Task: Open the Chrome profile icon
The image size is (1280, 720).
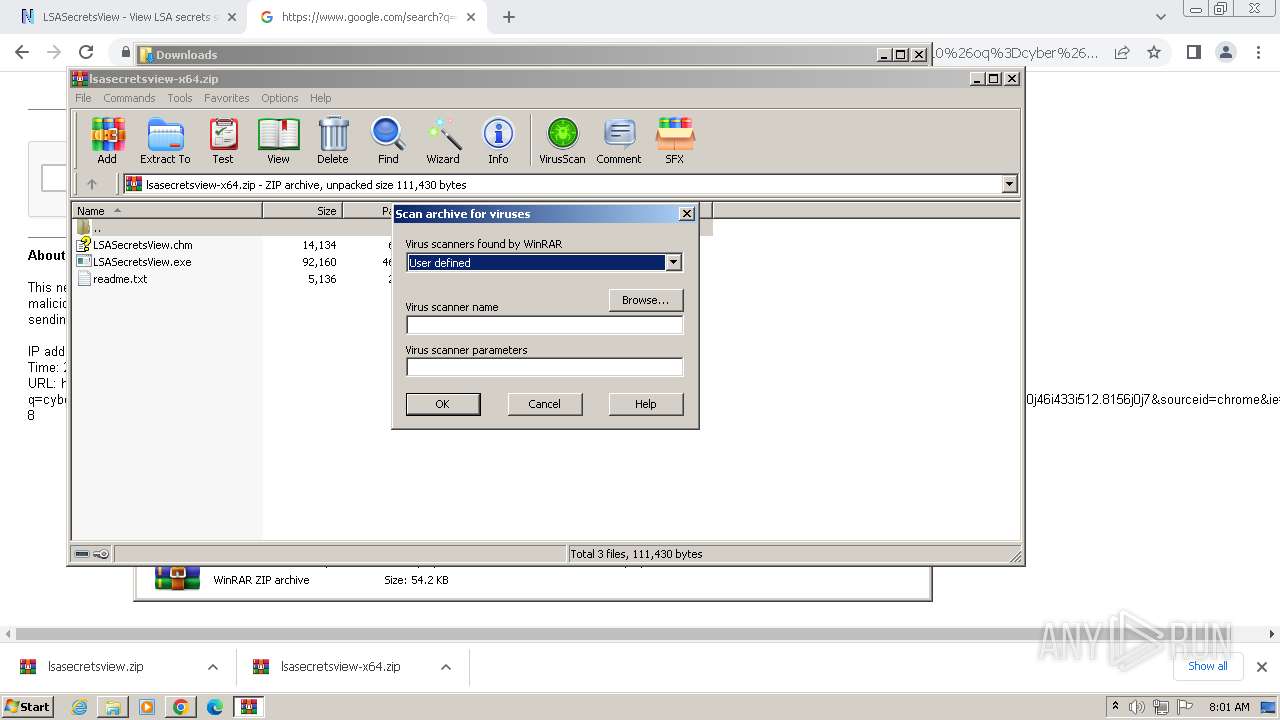Action: [1225, 53]
